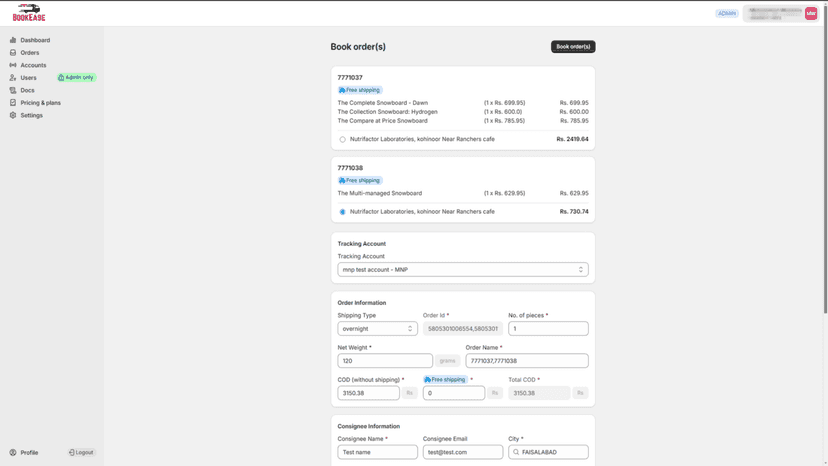Click the truck icon on order 7771038

click(x=342, y=181)
